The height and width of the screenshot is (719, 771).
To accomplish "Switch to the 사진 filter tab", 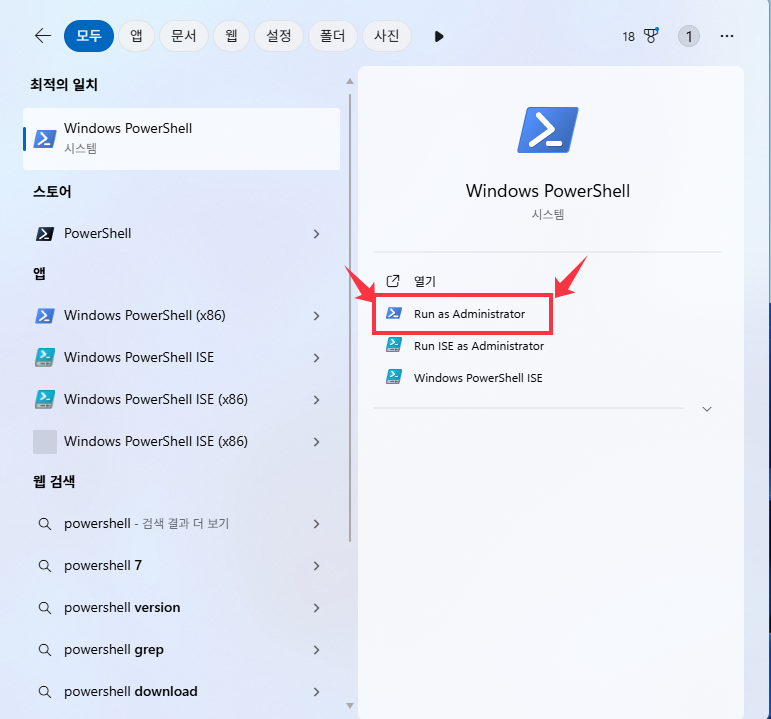I will [387, 36].
